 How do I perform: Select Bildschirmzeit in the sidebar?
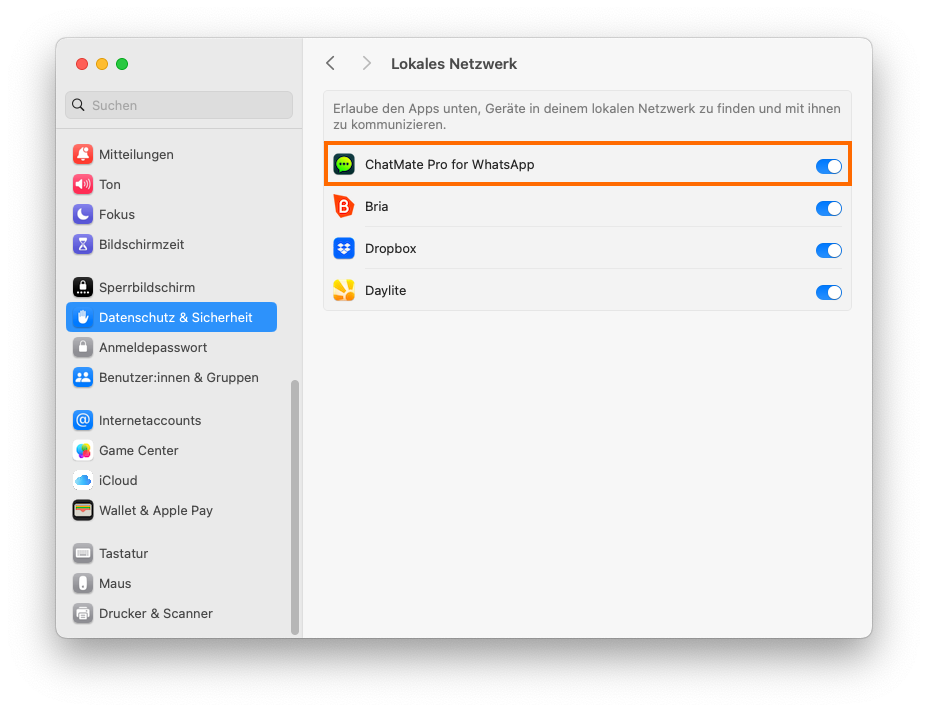point(172,244)
